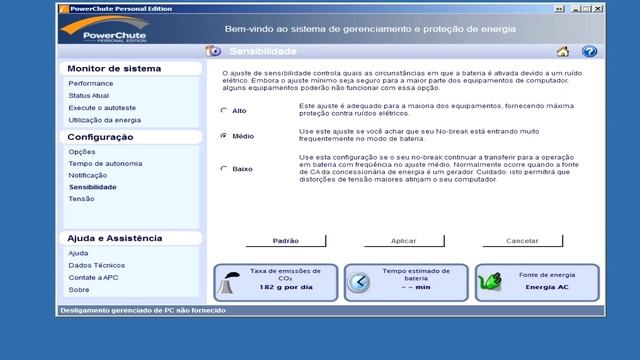640x360 pixels.
Task: Click the Energia AC value
Action: click(547, 287)
